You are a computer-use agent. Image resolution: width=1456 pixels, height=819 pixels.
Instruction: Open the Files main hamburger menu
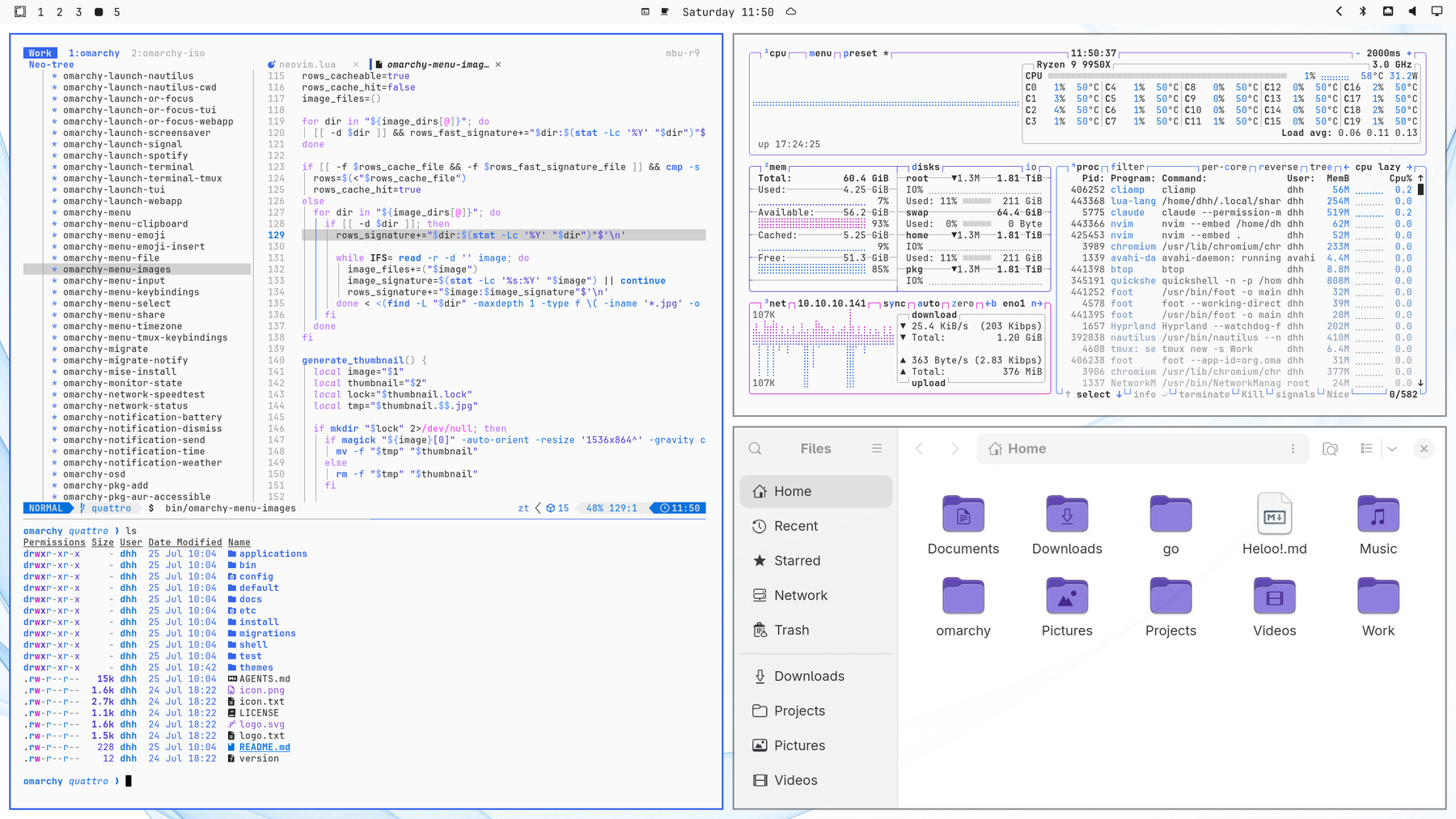tap(877, 448)
